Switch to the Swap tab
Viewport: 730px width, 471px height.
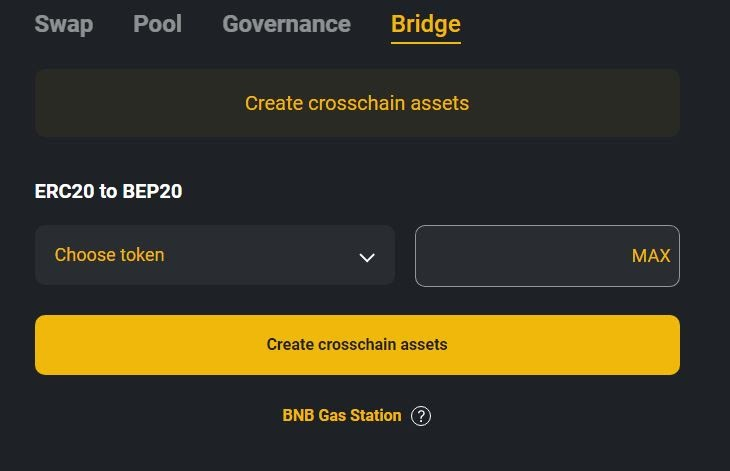(x=64, y=24)
